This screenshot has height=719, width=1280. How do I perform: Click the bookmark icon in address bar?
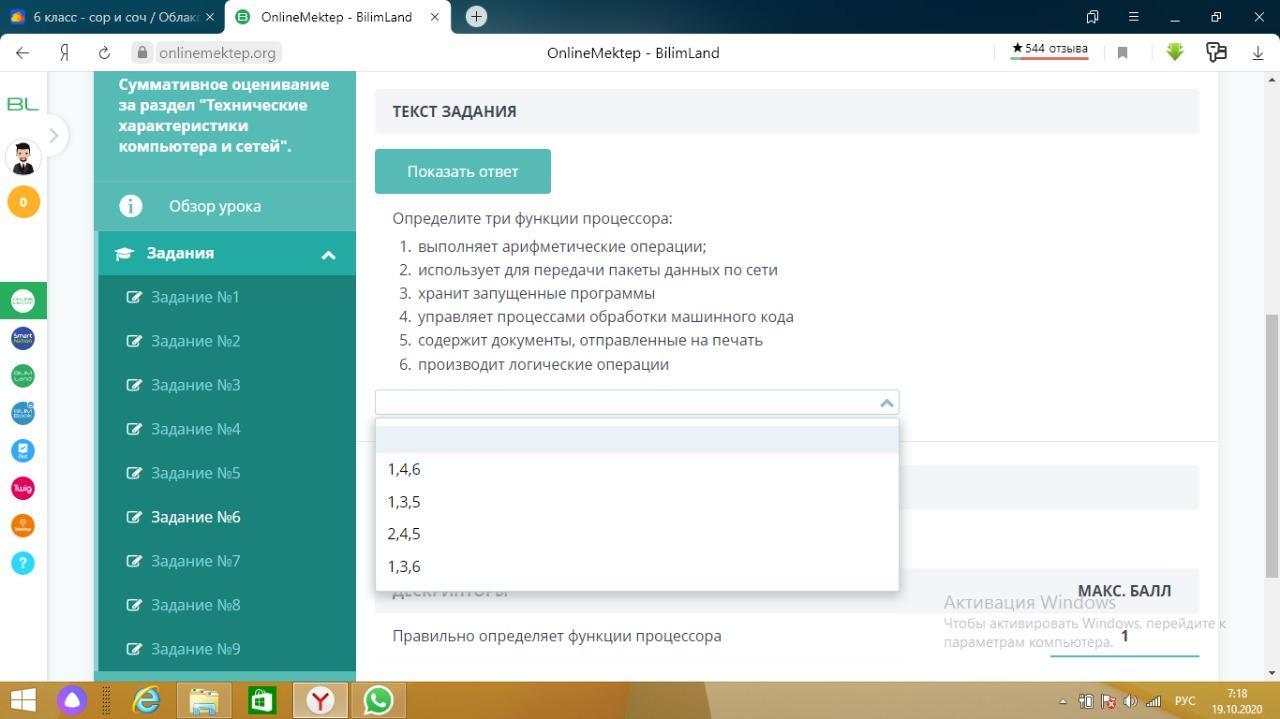tap(1122, 53)
